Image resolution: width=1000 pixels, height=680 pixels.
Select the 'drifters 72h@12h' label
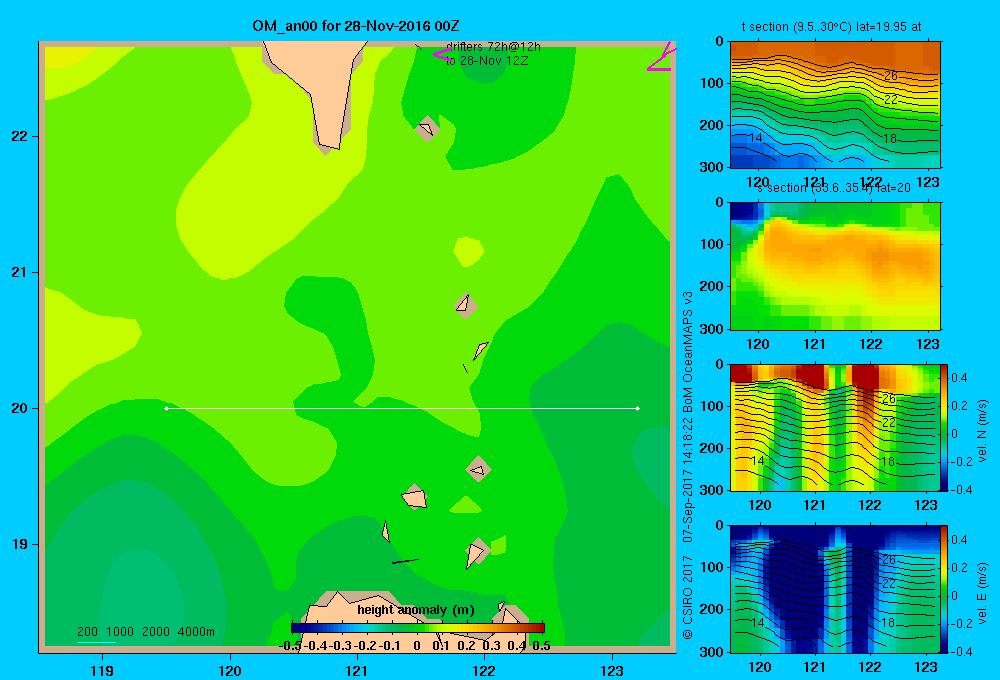point(493,47)
